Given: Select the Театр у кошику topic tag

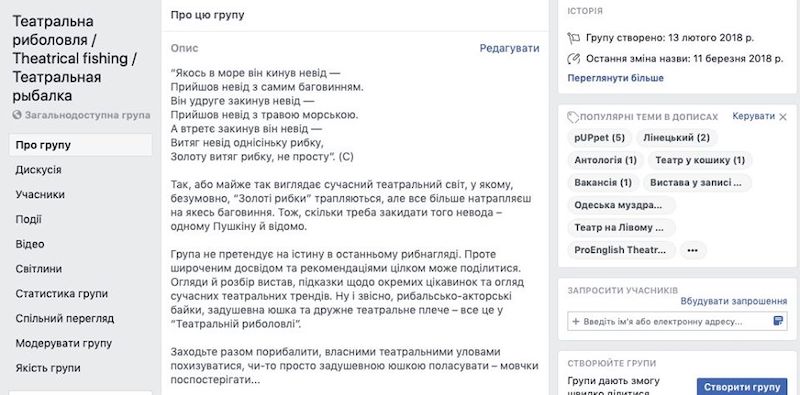Looking at the screenshot, I should coord(700,160).
